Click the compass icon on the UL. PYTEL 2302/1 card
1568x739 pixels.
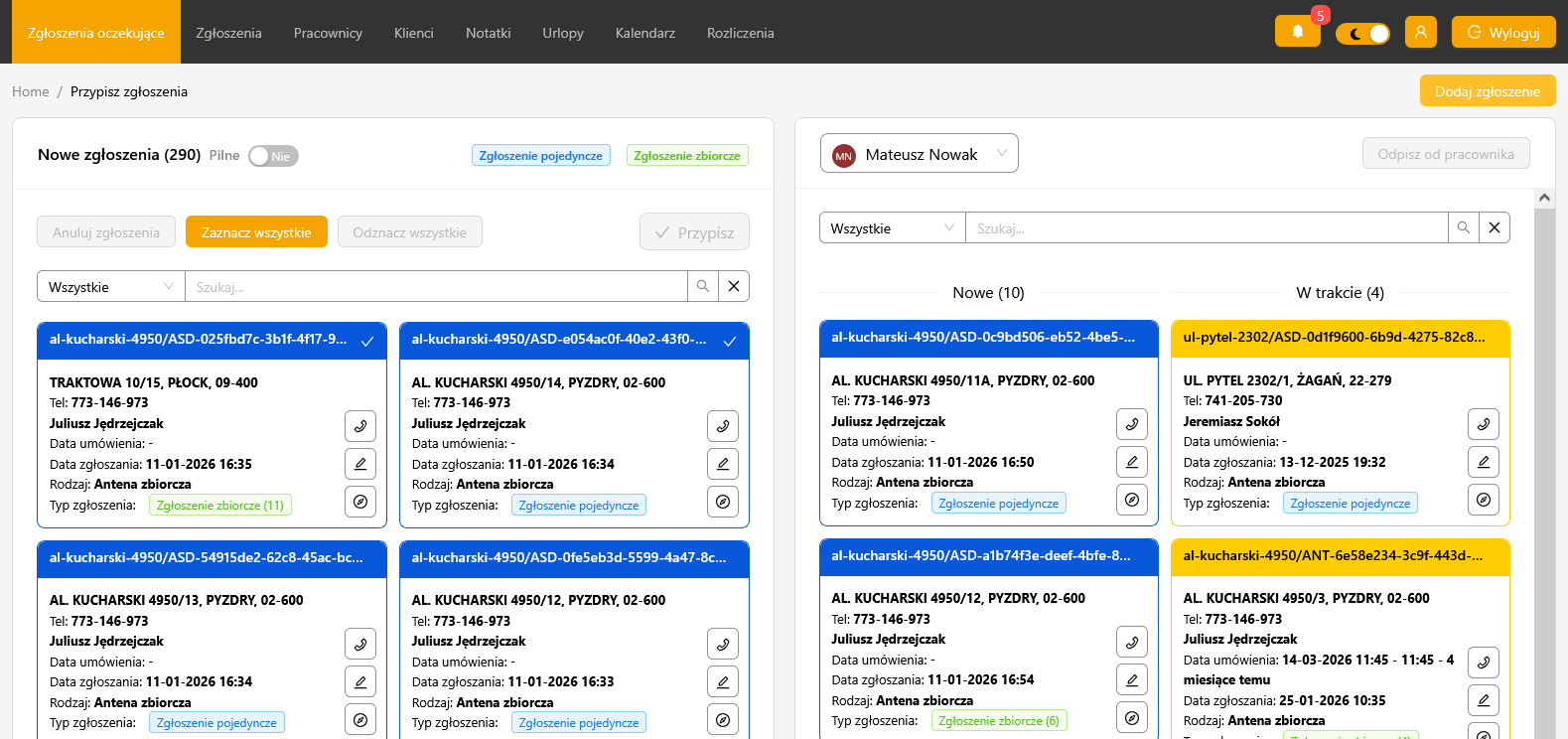(1484, 500)
